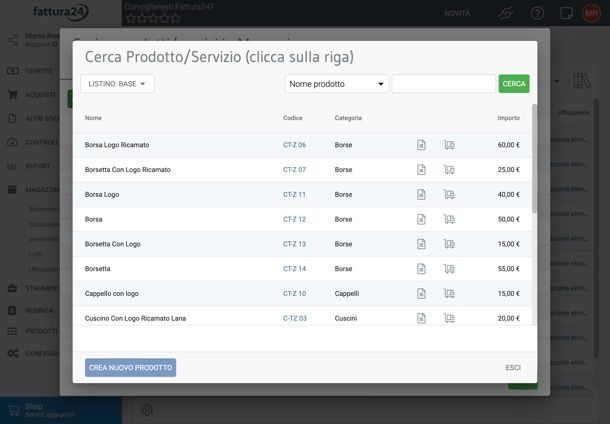This screenshot has width=610, height=424.
Task: Open the Listino: Base dropdown
Action: tap(117, 84)
